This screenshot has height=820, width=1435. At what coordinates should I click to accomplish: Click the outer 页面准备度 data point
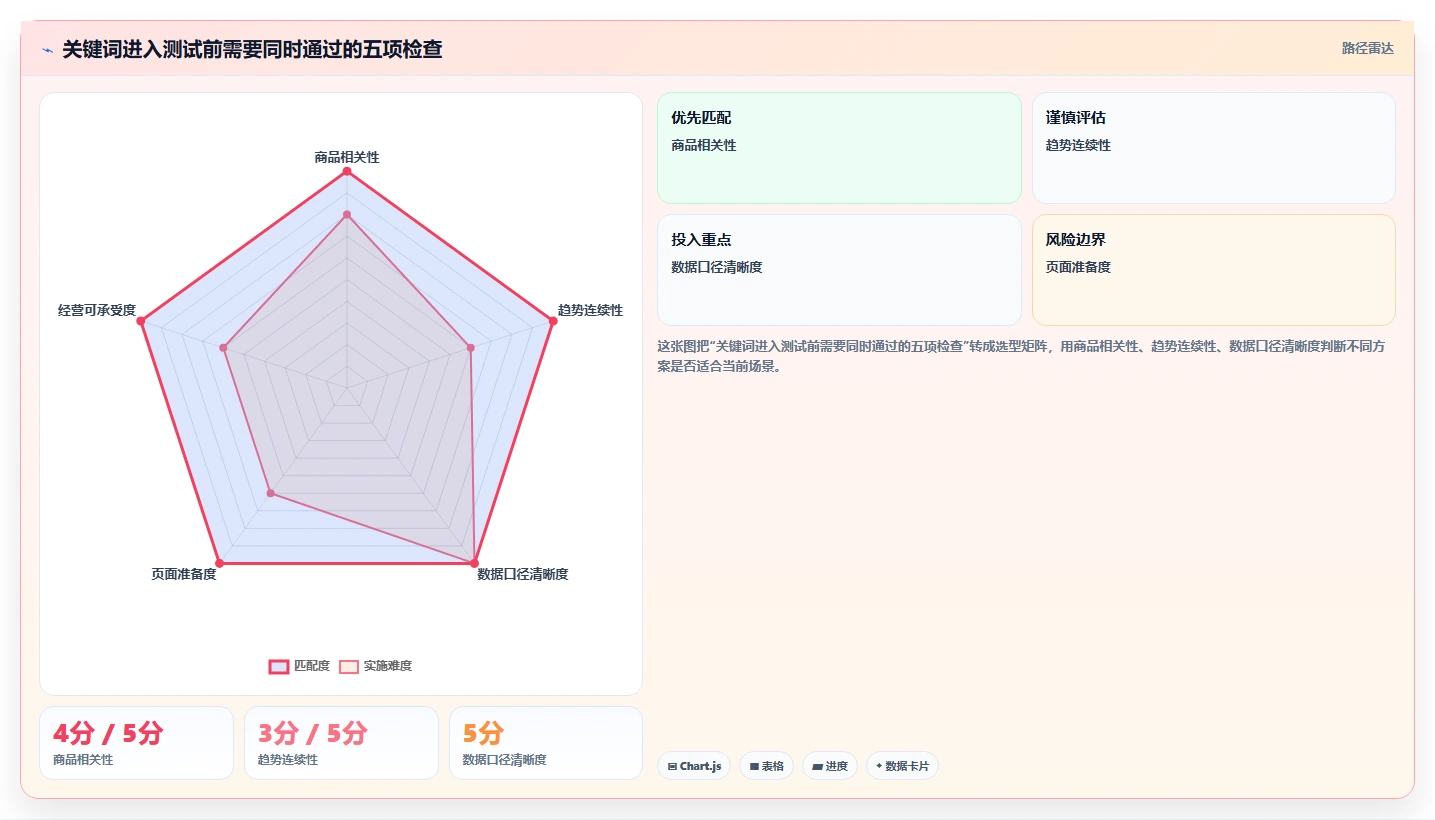click(219, 563)
